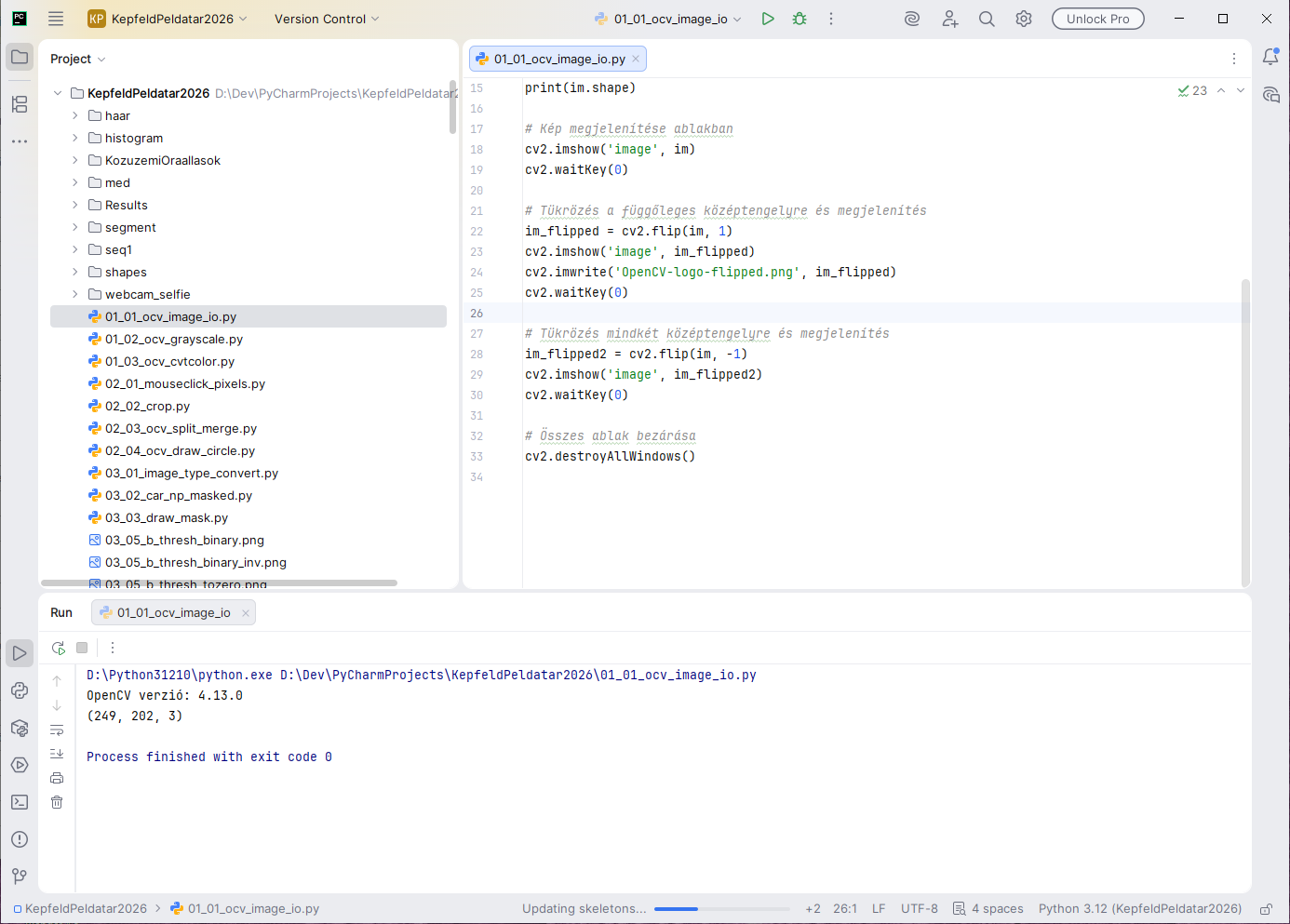
Task: Switch to the 01_01_ocv_image_io.py editor tab
Action: [x=558, y=59]
